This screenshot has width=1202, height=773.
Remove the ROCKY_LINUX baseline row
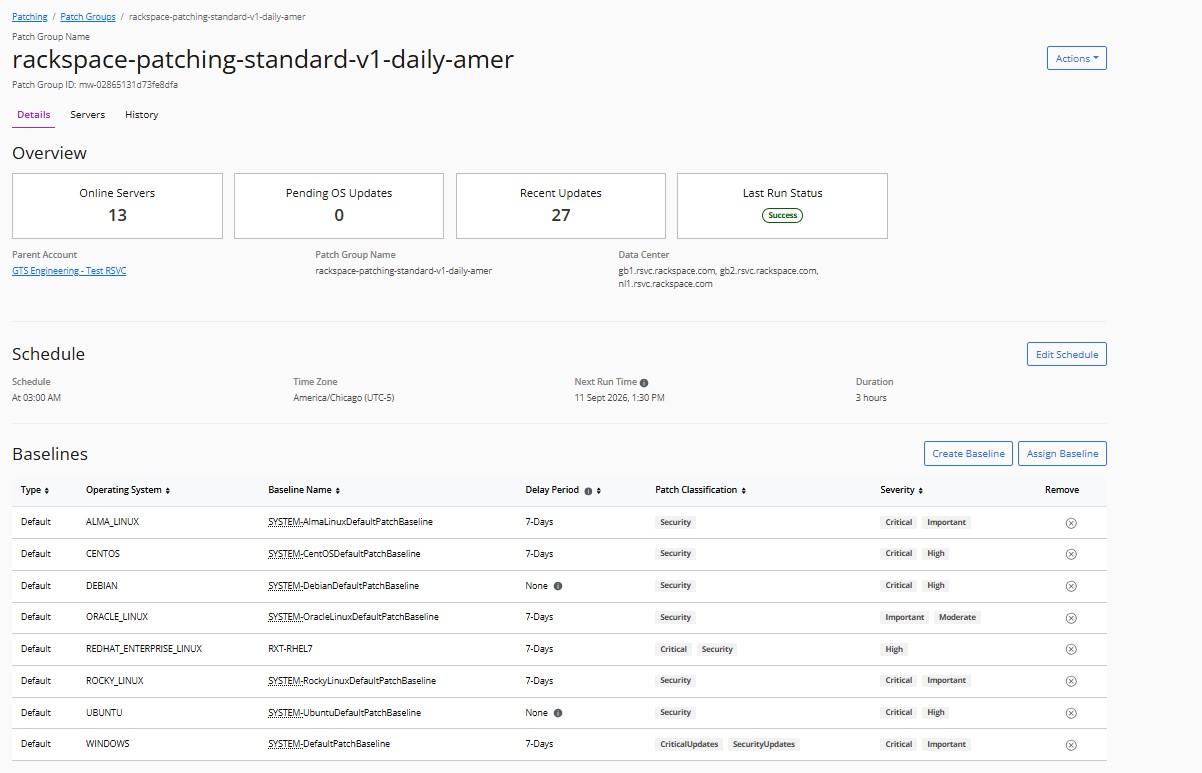click(1070, 681)
